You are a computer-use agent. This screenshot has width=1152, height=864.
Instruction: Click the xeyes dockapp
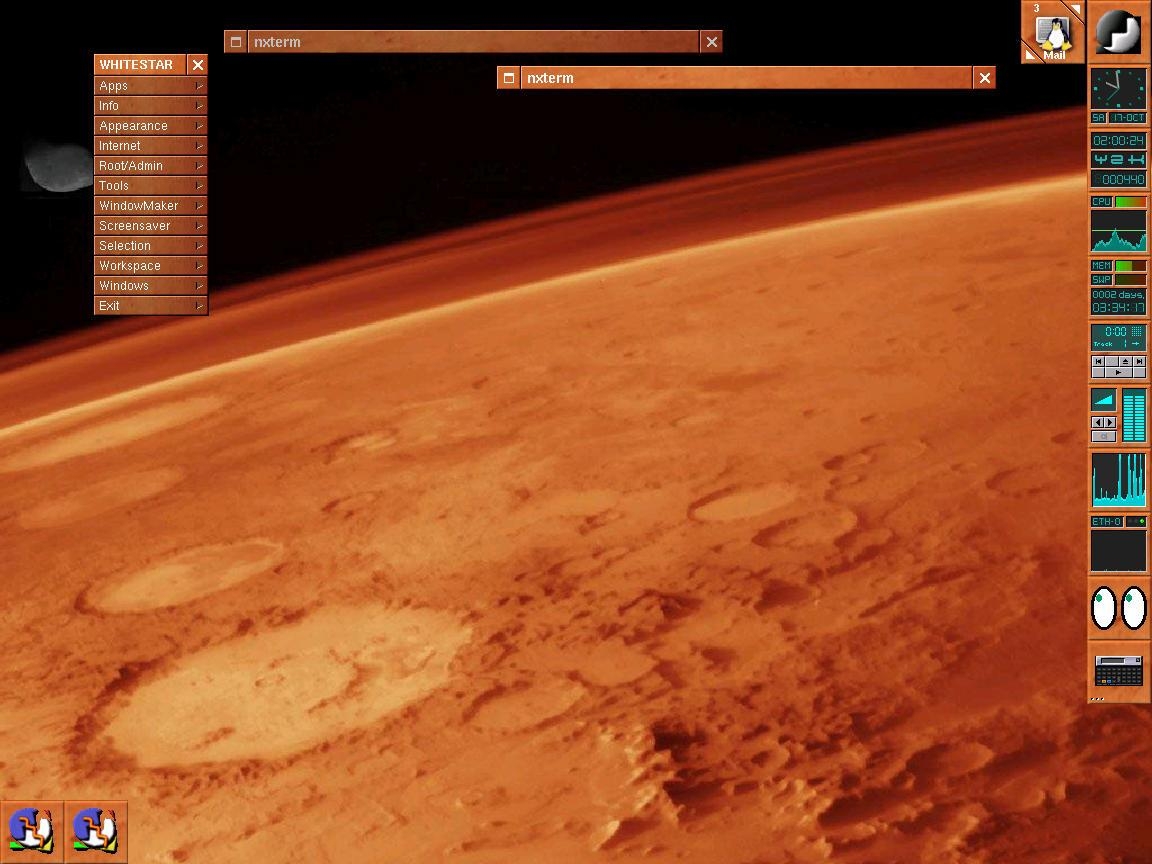point(1118,608)
